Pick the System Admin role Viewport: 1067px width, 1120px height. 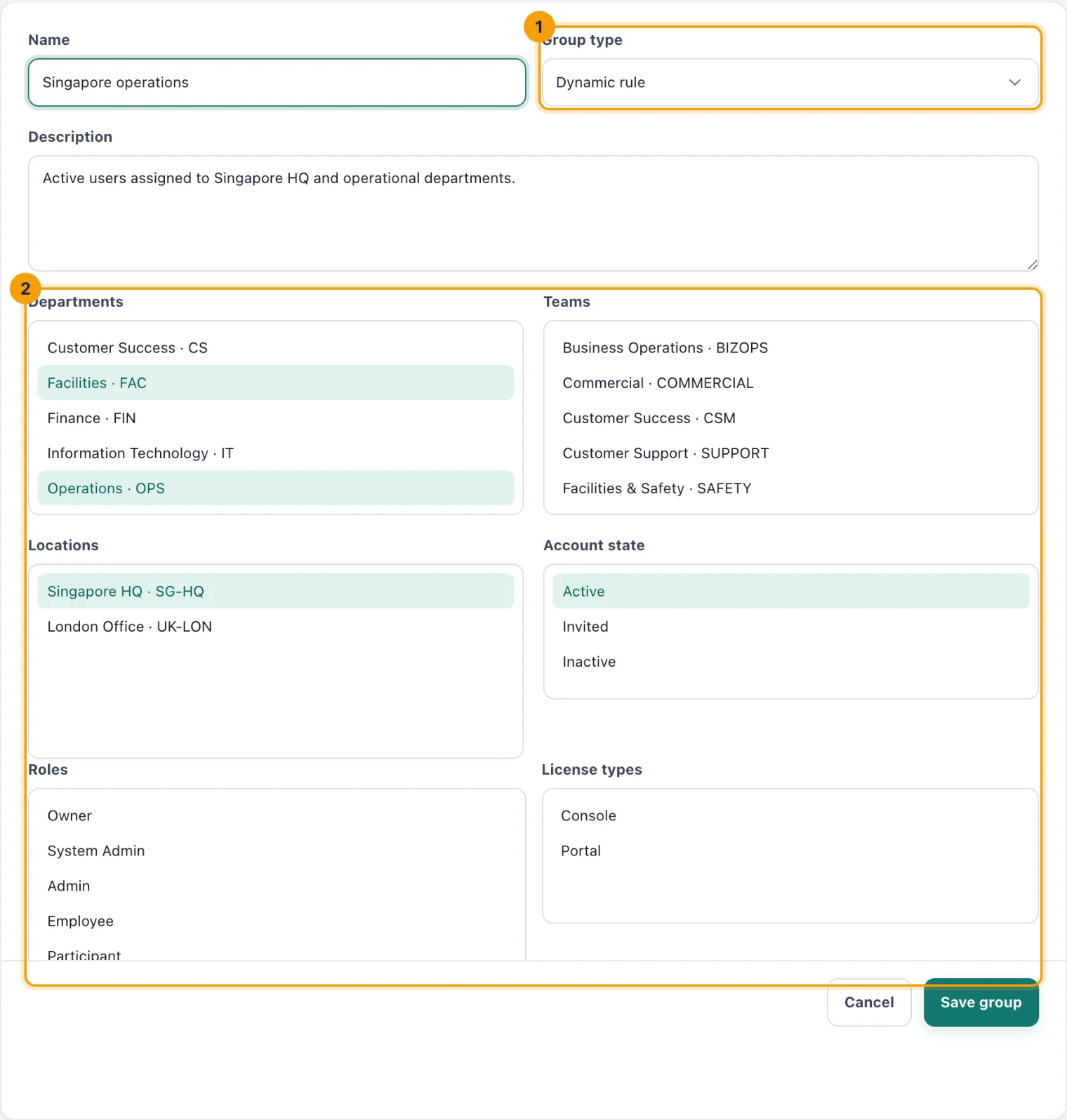coord(277,851)
